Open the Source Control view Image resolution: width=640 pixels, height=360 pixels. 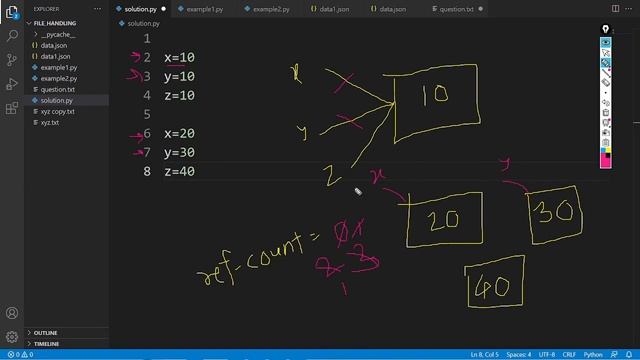[12, 60]
